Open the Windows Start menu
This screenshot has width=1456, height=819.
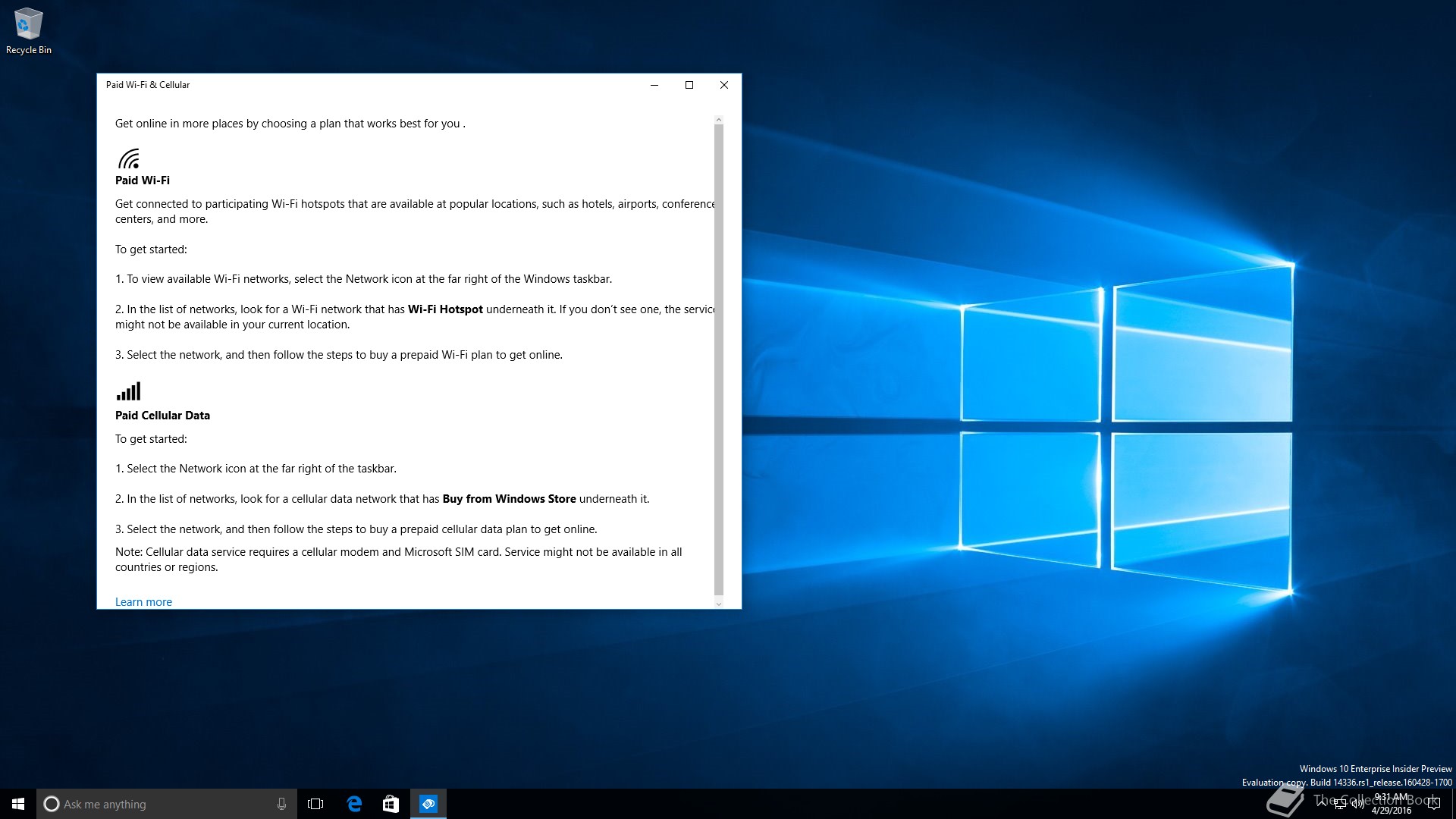tap(18, 804)
